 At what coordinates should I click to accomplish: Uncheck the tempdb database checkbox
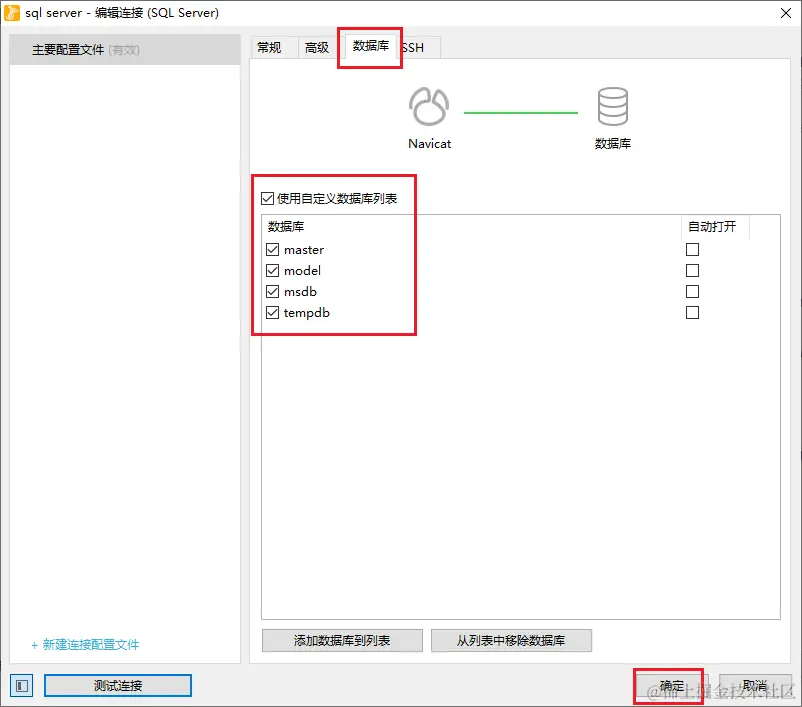[272, 313]
